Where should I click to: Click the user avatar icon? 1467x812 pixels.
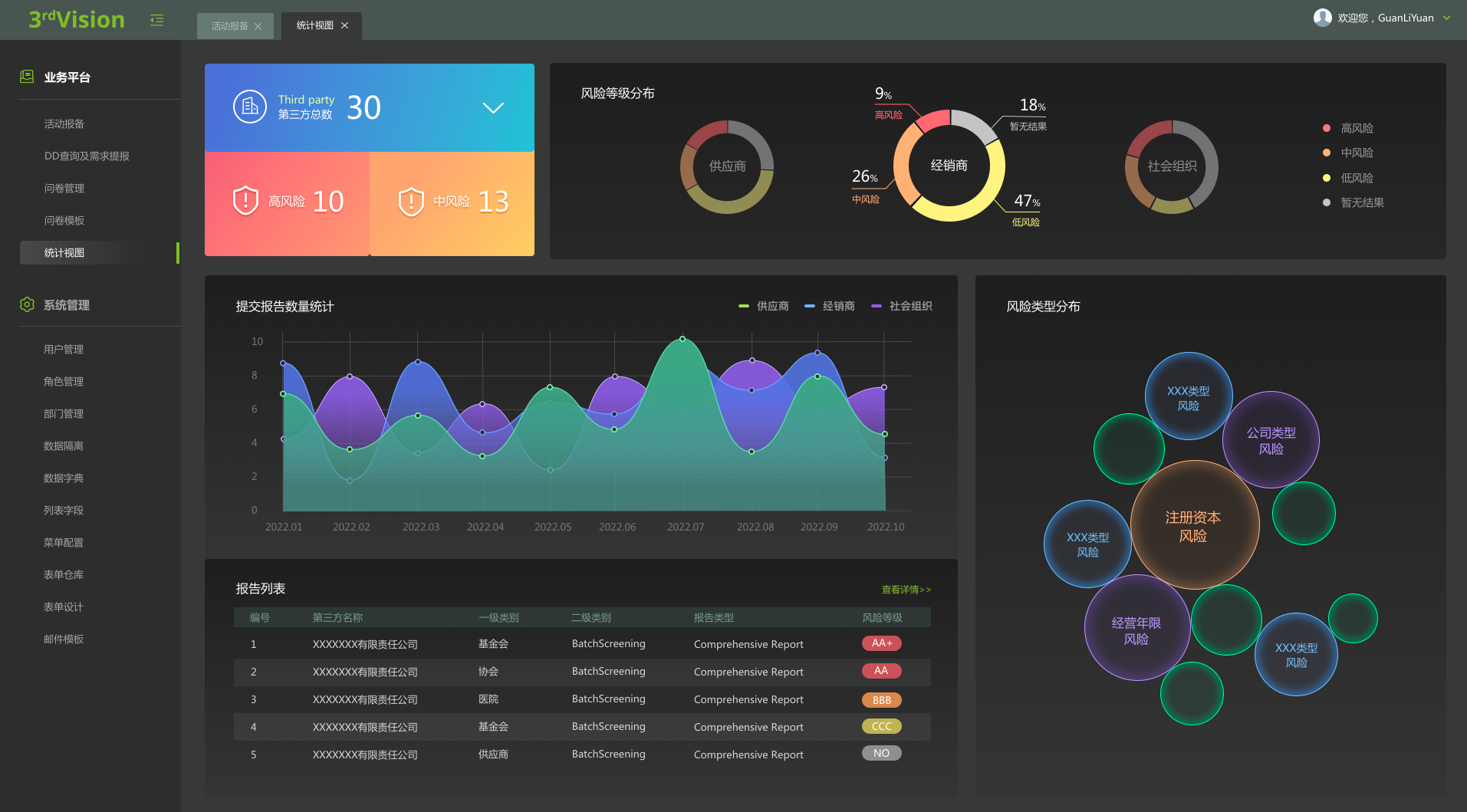point(1322,18)
